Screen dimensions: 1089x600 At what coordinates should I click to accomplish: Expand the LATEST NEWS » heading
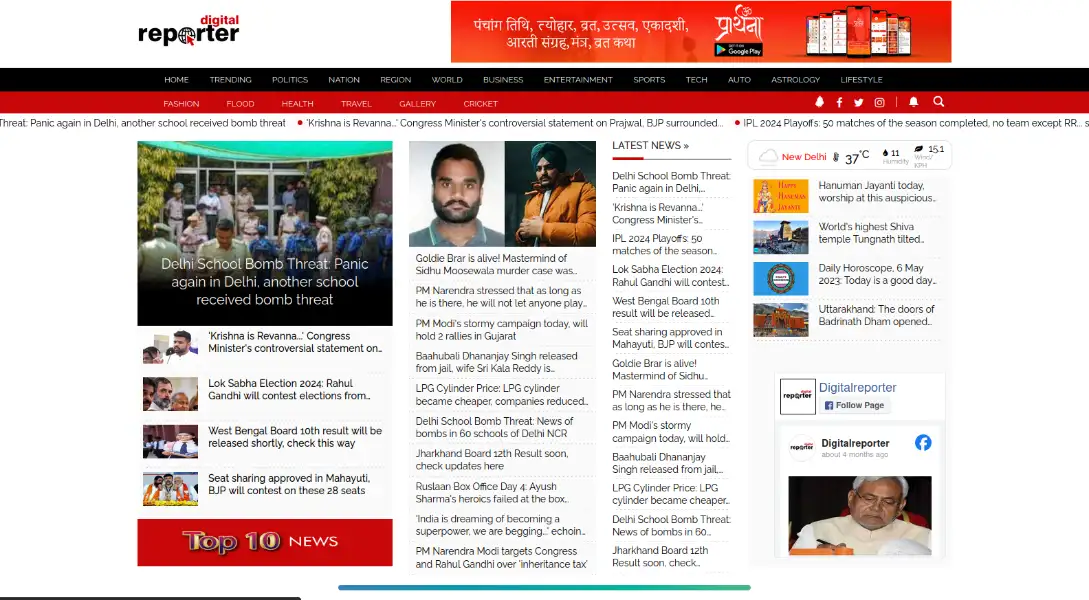tap(650, 146)
